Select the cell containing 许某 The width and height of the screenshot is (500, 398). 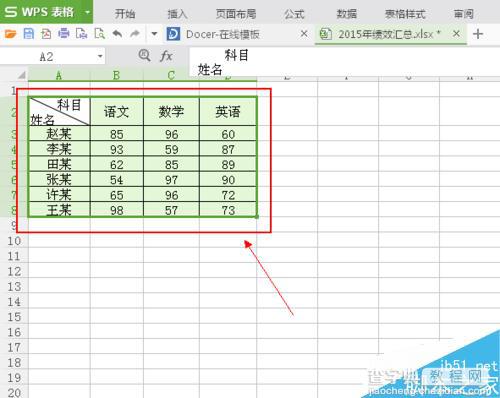pyautogui.click(x=59, y=194)
